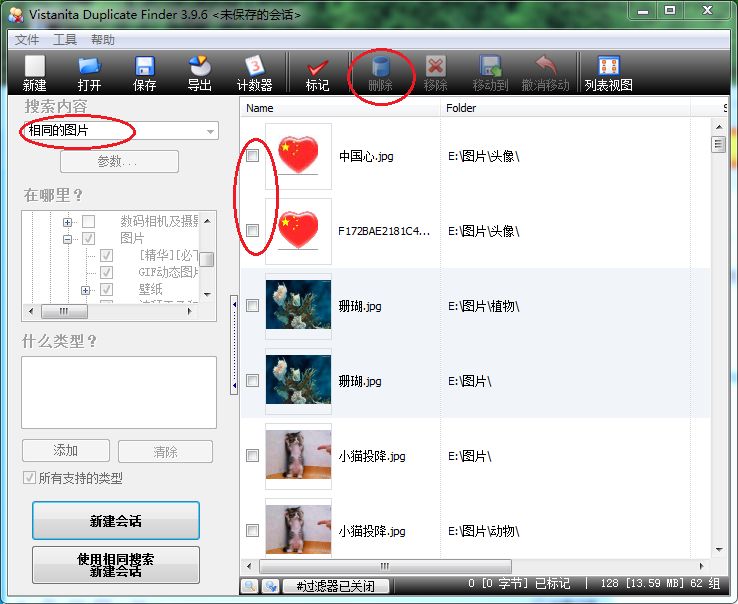738x604 pixels.
Task: Click the 移除 remove icon
Action: click(x=435, y=73)
